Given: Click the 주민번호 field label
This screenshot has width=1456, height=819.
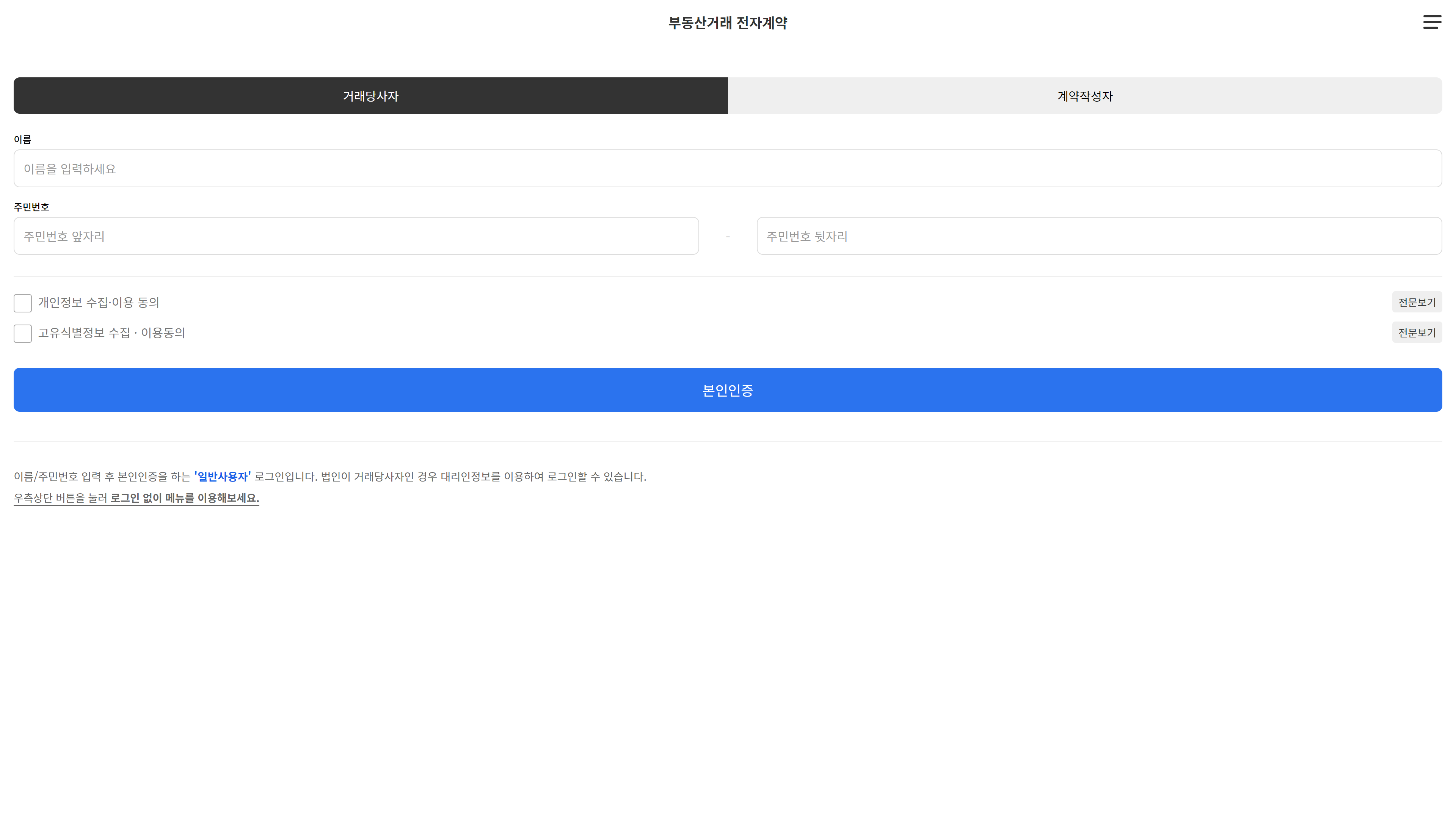Looking at the screenshot, I should (x=31, y=207).
